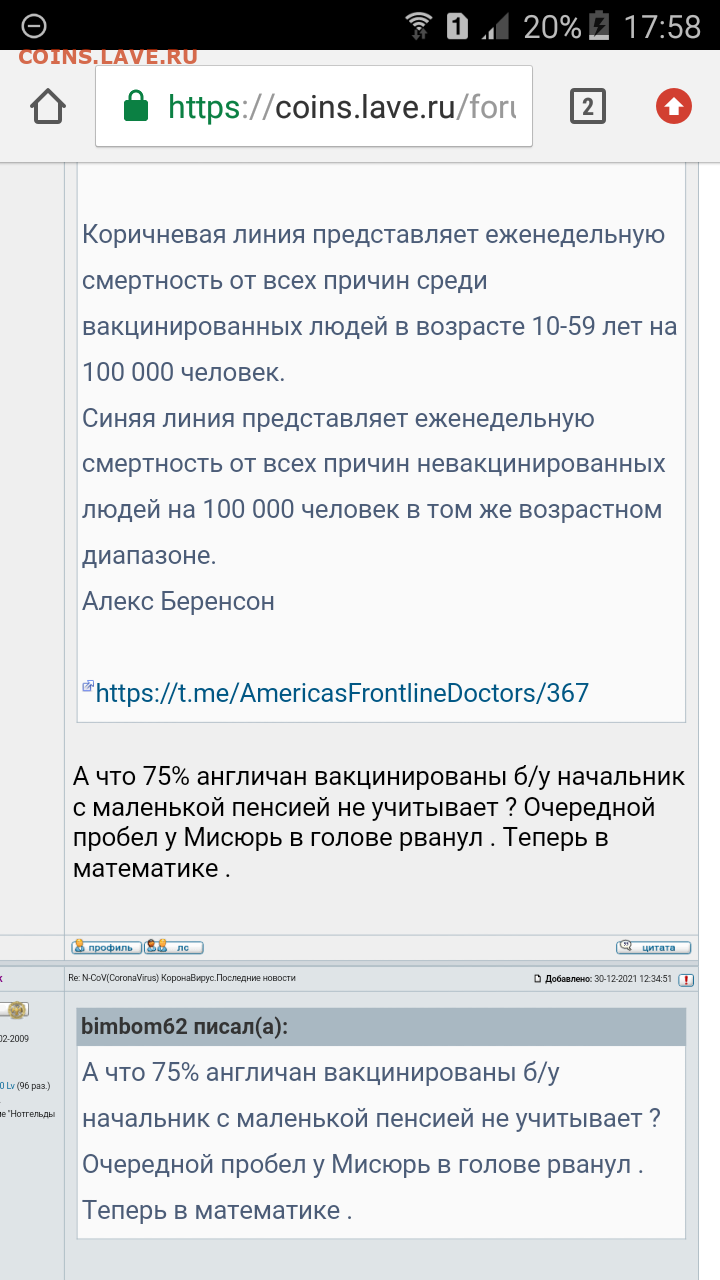Tap the external link icon before t.me URL

click(88, 686)
